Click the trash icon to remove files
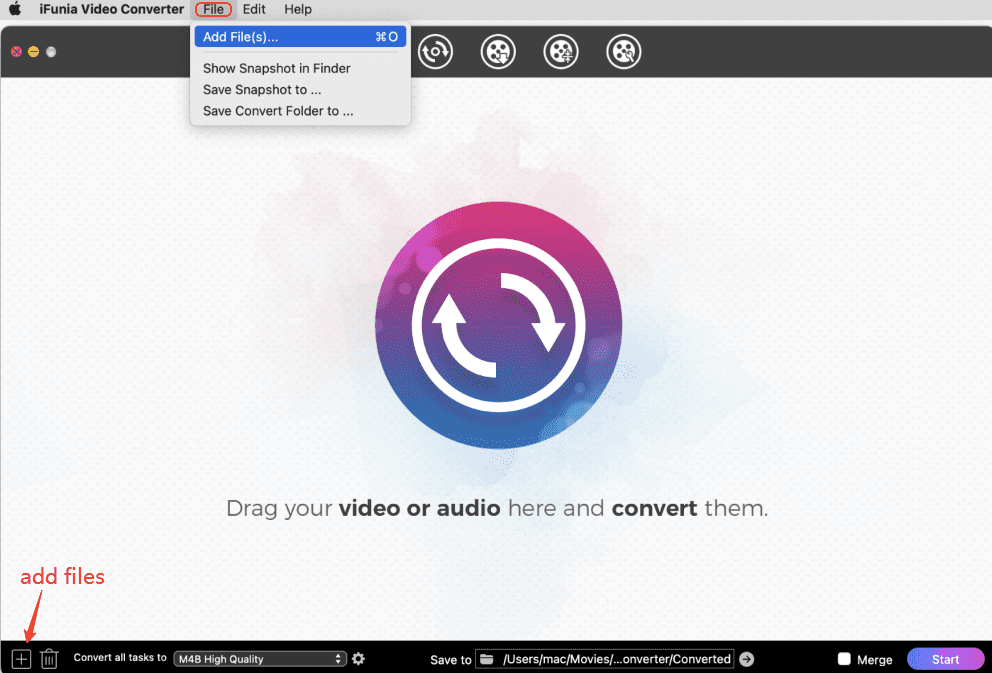992x673 pixels. point(49,659)
